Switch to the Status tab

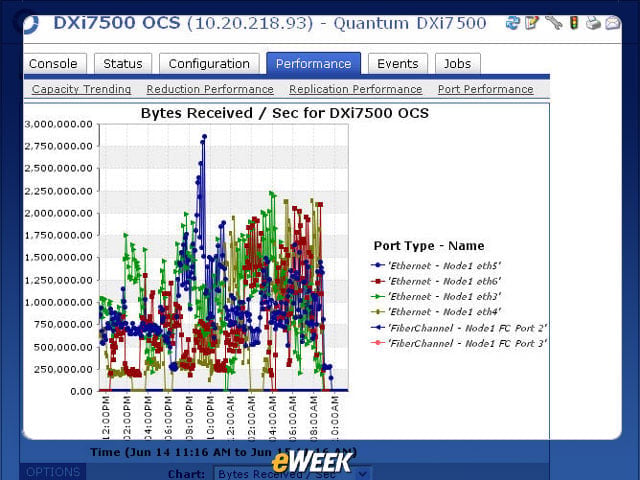click(x=123, y=64)
